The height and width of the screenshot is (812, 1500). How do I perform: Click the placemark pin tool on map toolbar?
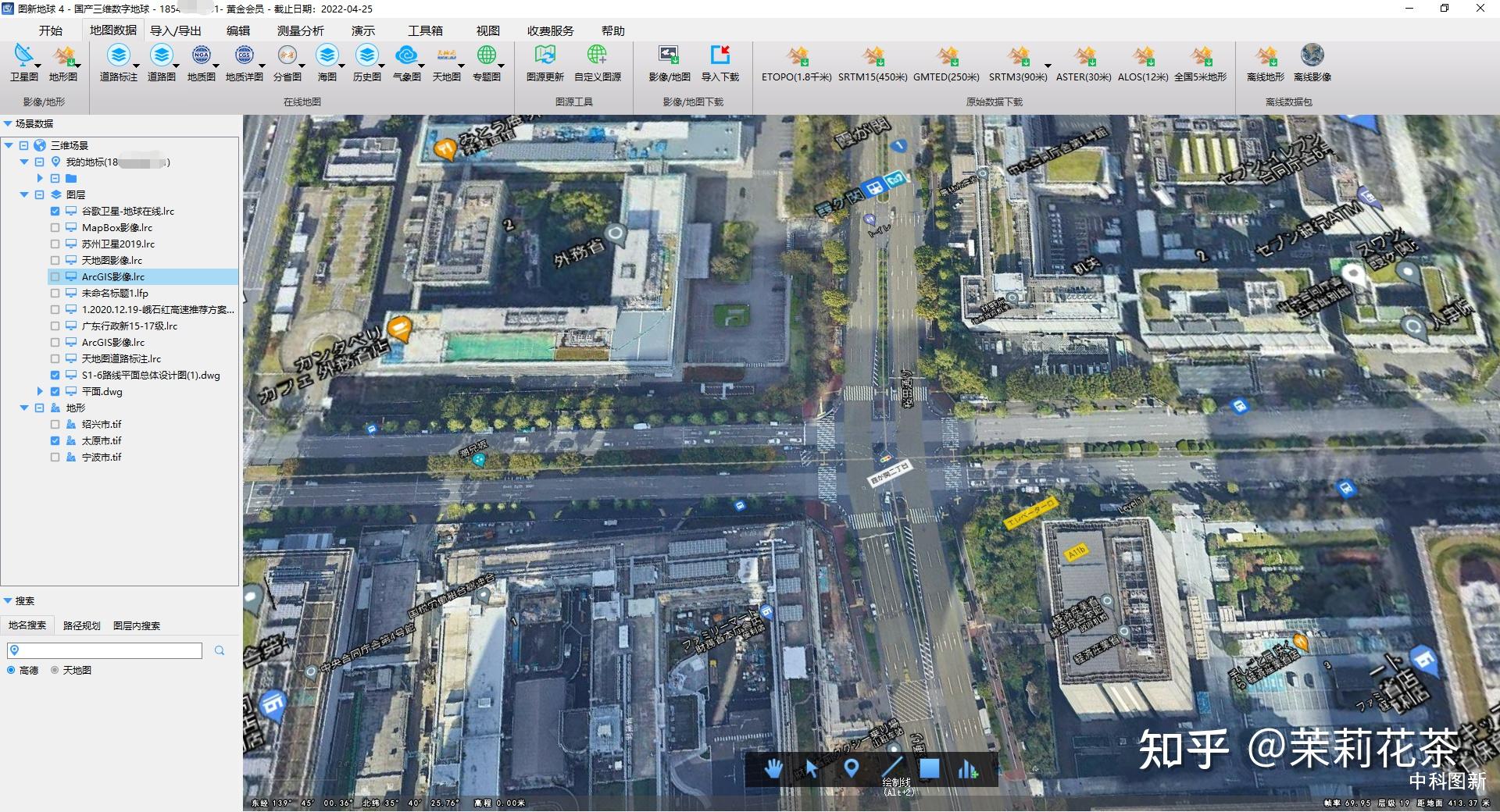tap(852, 769)
